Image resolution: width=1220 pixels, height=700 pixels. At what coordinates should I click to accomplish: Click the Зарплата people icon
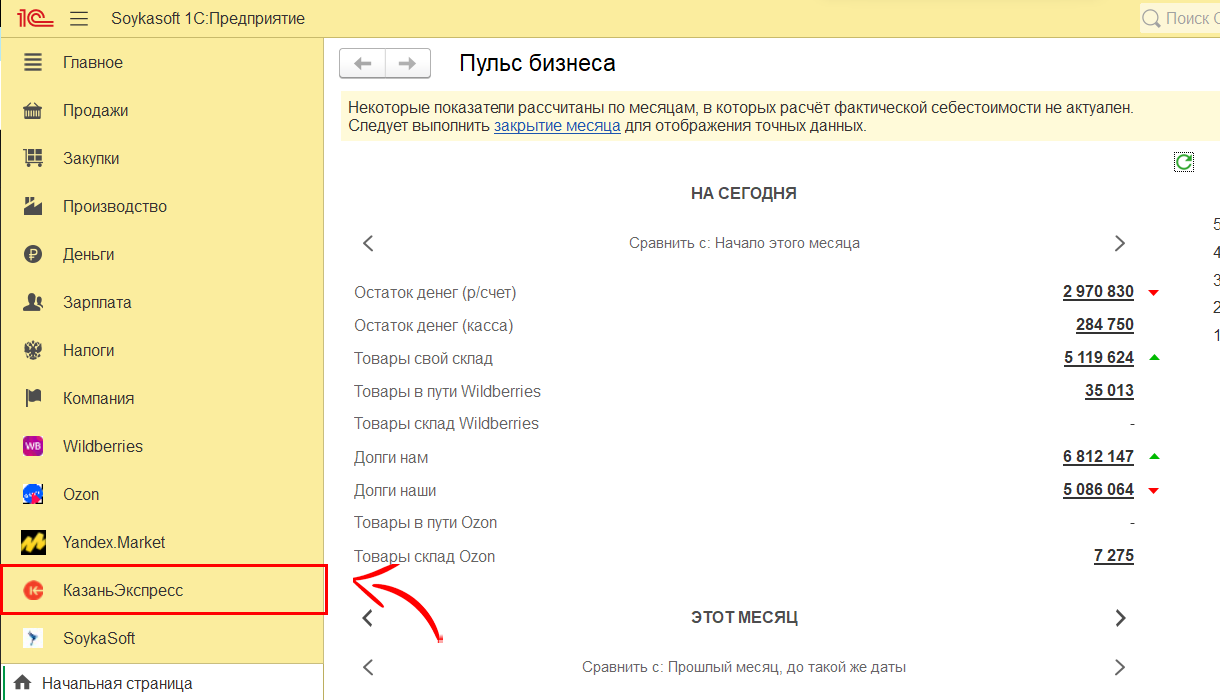[33, 302]
